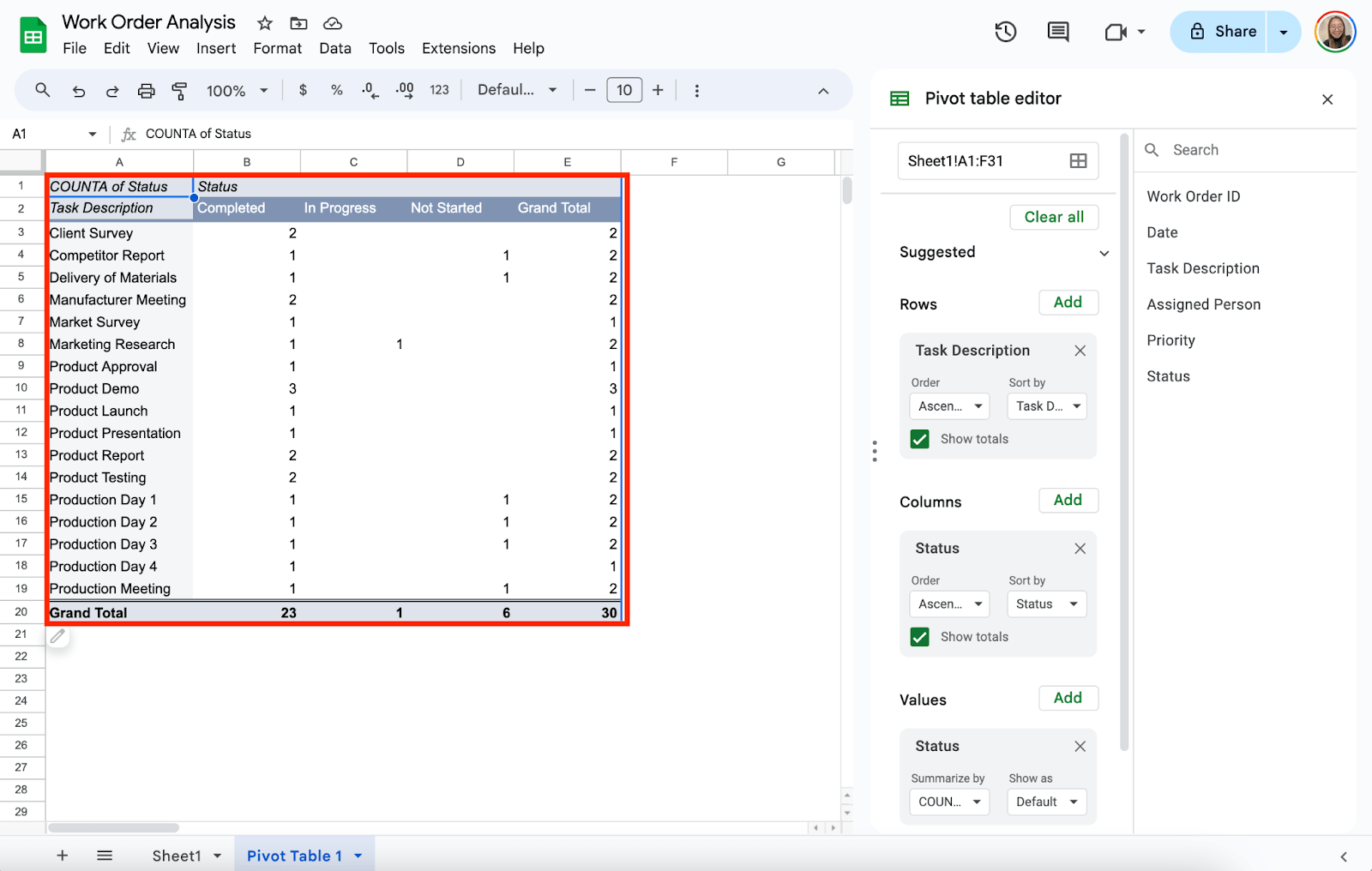Remove Task Description from Rows
1372x871 pixels.
coord(1080,351)
